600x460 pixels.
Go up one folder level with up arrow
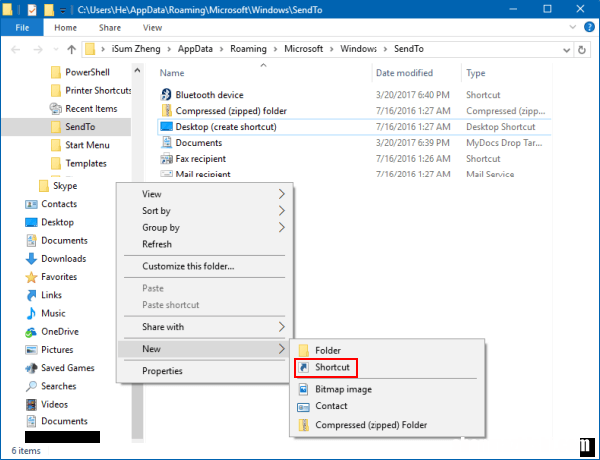71,49
